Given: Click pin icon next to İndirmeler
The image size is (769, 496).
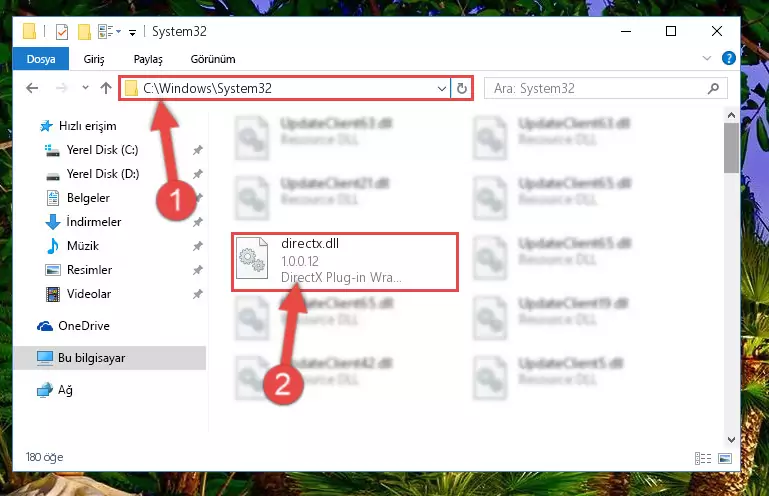Looking at the screenshot, I should 198,222.
